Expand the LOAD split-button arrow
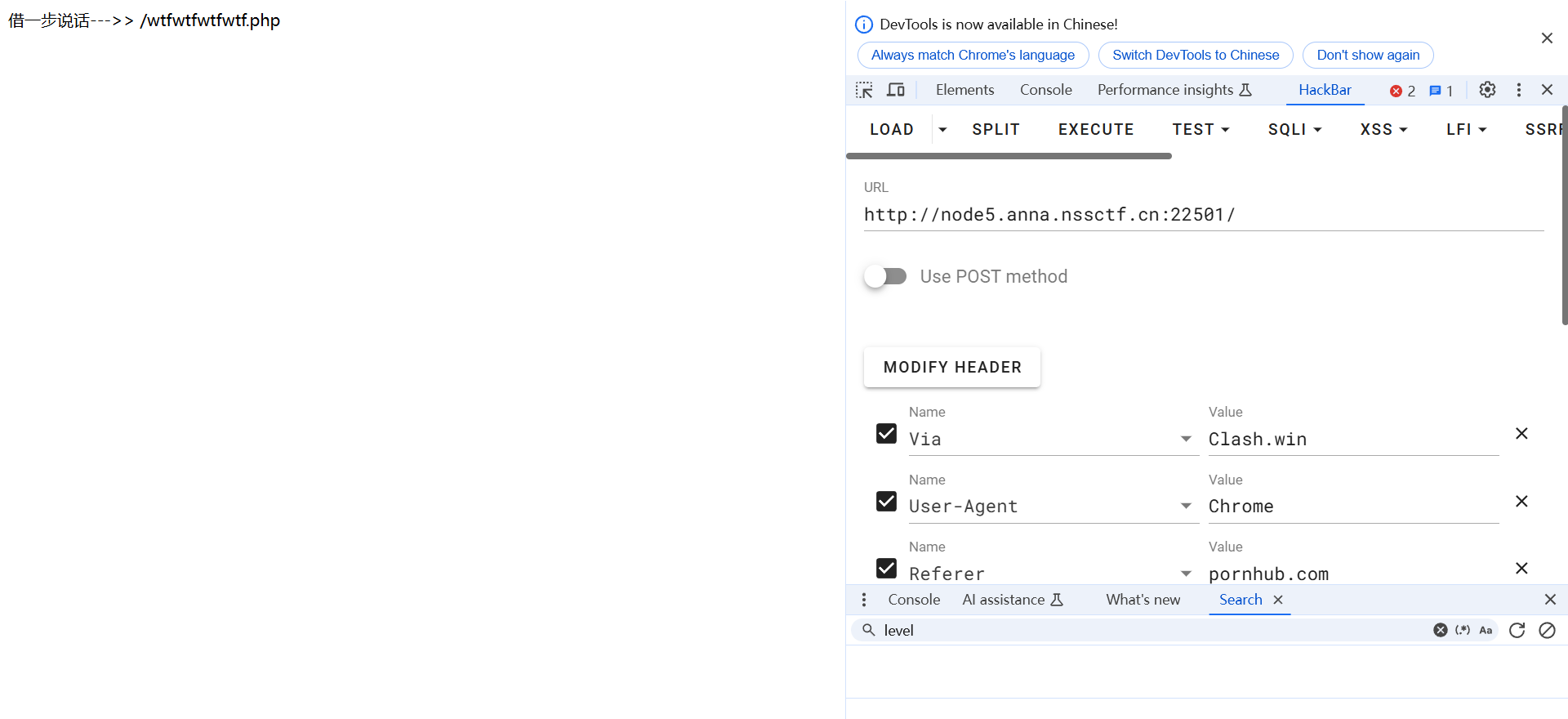Viewport: 1568px width, 719px height. coord(942,129)
